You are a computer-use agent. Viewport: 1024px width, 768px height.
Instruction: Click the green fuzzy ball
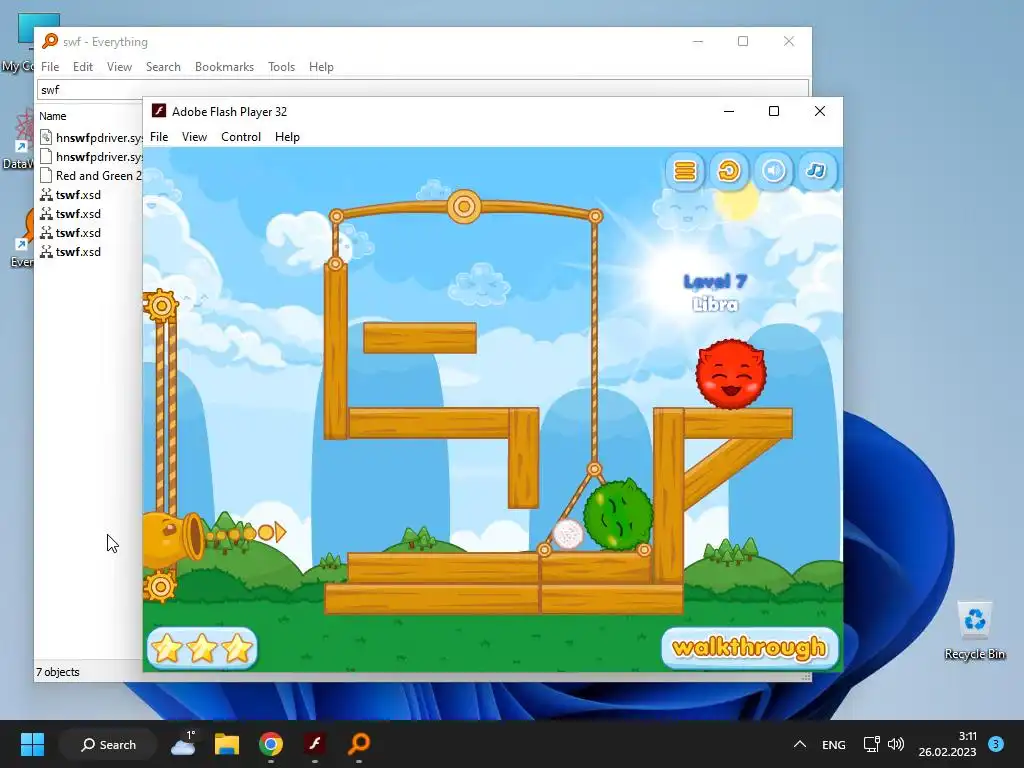point(617,514)
